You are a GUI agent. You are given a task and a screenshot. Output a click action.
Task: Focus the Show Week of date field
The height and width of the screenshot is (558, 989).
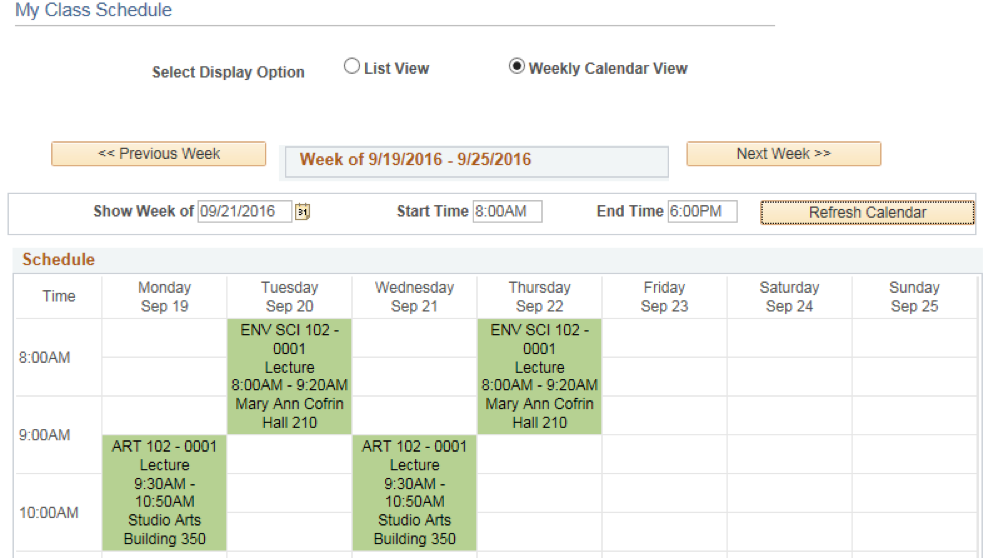[245, 211]
